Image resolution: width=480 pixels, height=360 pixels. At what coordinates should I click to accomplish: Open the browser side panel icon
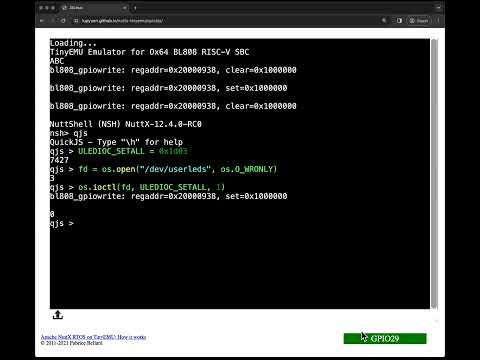[x=399, y=21]
